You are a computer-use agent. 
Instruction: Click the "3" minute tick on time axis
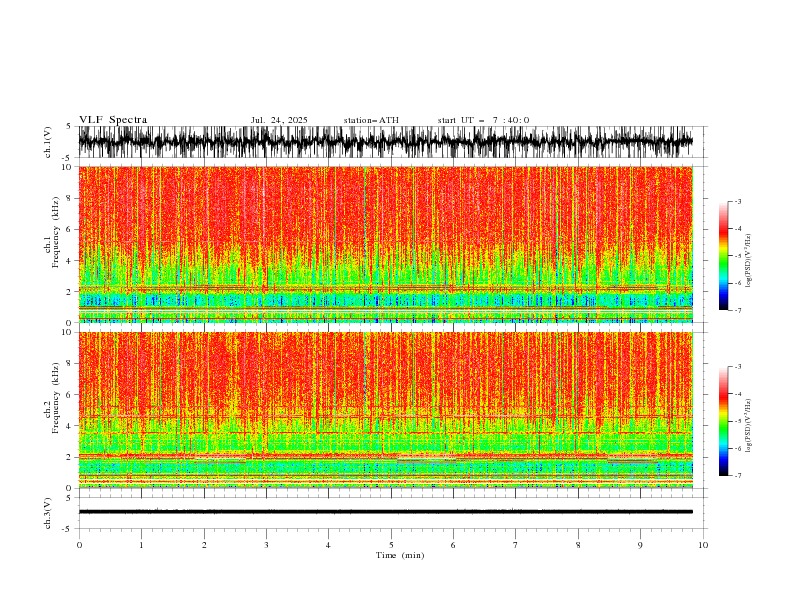266,545
